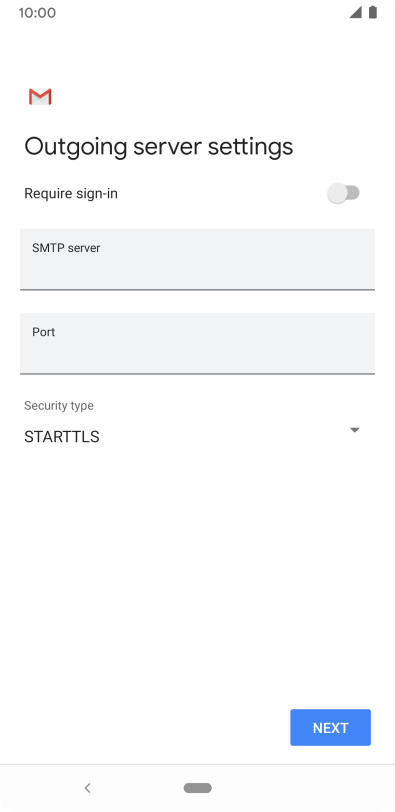The width and height of the screenshot is (395, 812).
Task: Select the STARTTLS security value
Action: point(62,437)
